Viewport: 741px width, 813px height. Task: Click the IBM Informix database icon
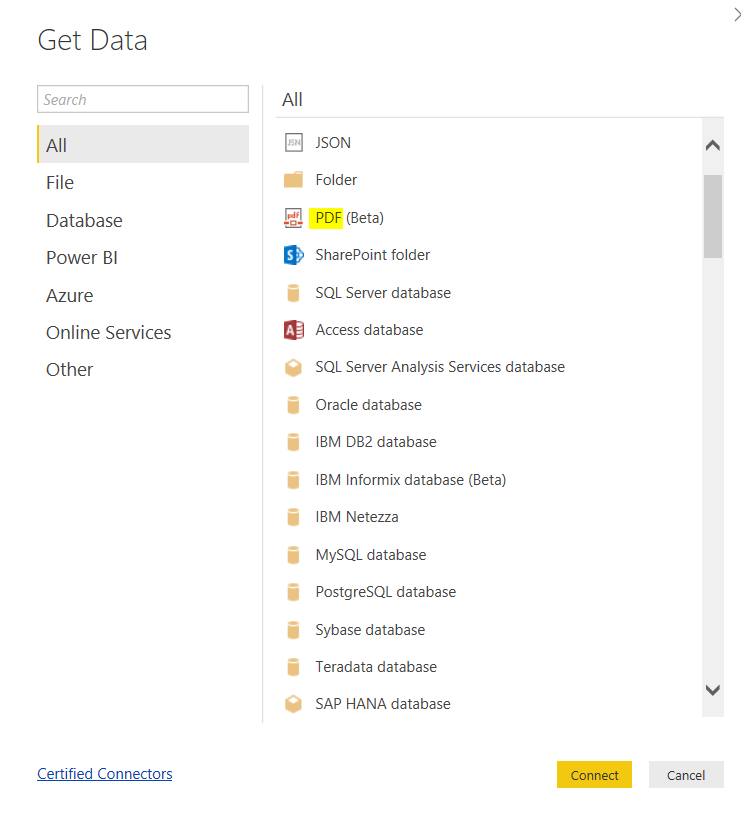pos(293,480)
